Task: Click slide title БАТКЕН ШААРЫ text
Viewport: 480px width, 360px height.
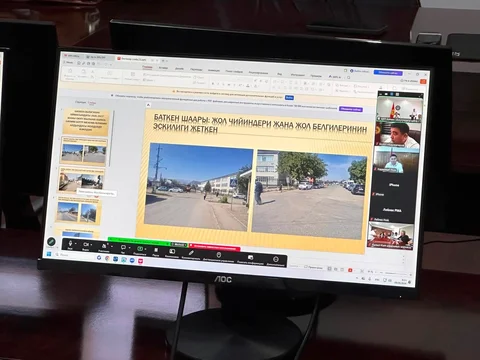Action: [x=260, y=124]
